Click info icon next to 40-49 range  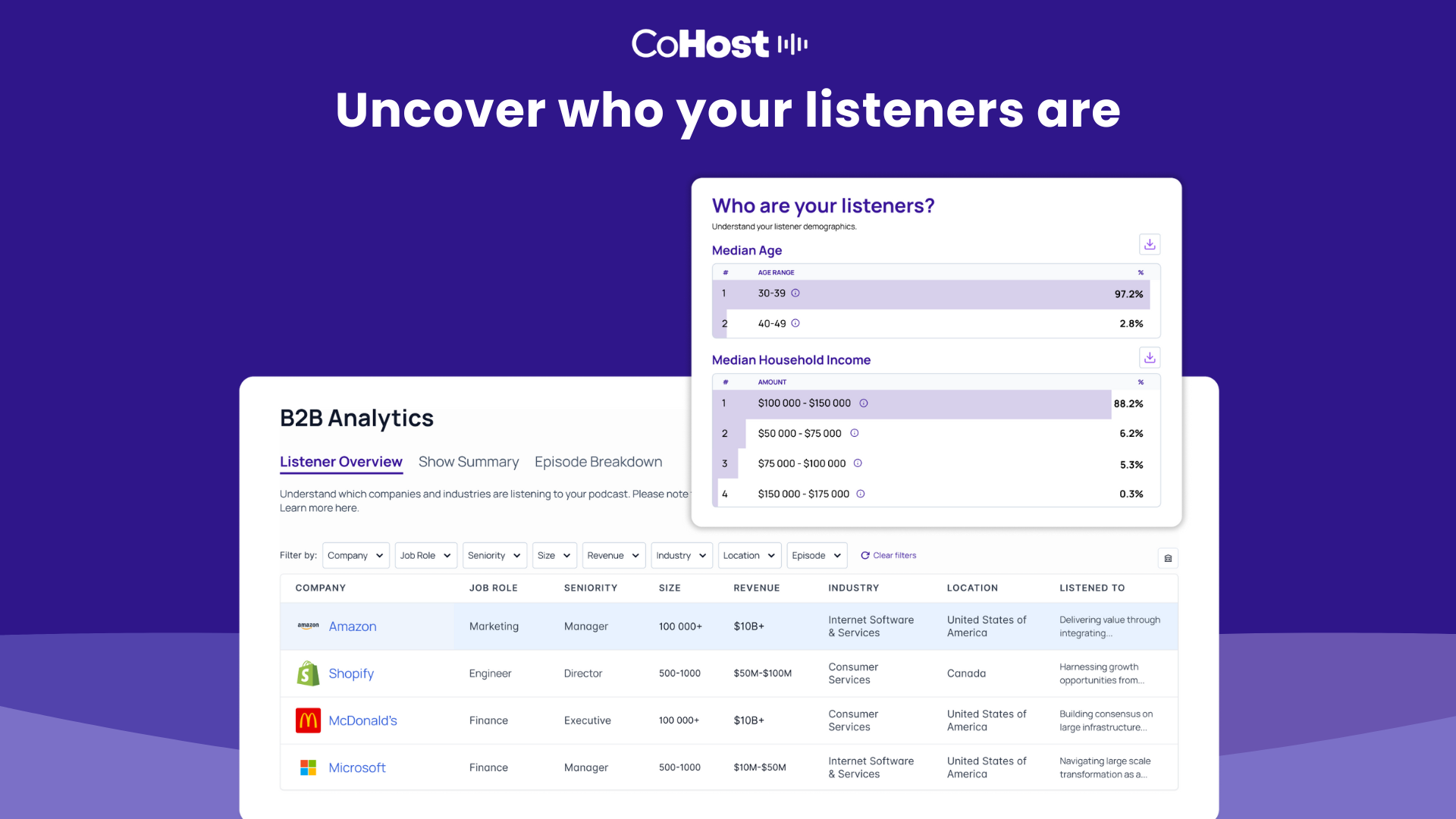(795, 323)
